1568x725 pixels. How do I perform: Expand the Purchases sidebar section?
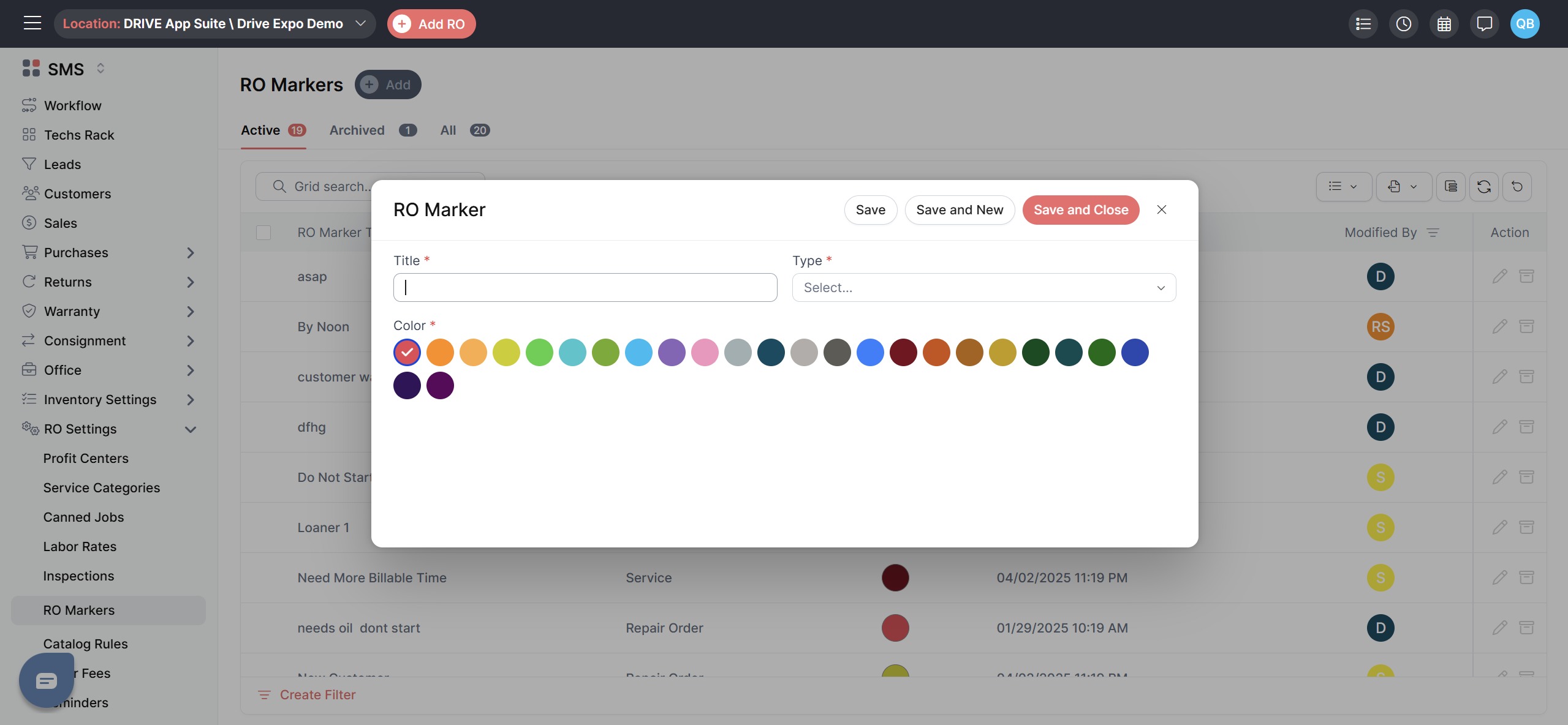pos(190,253)
